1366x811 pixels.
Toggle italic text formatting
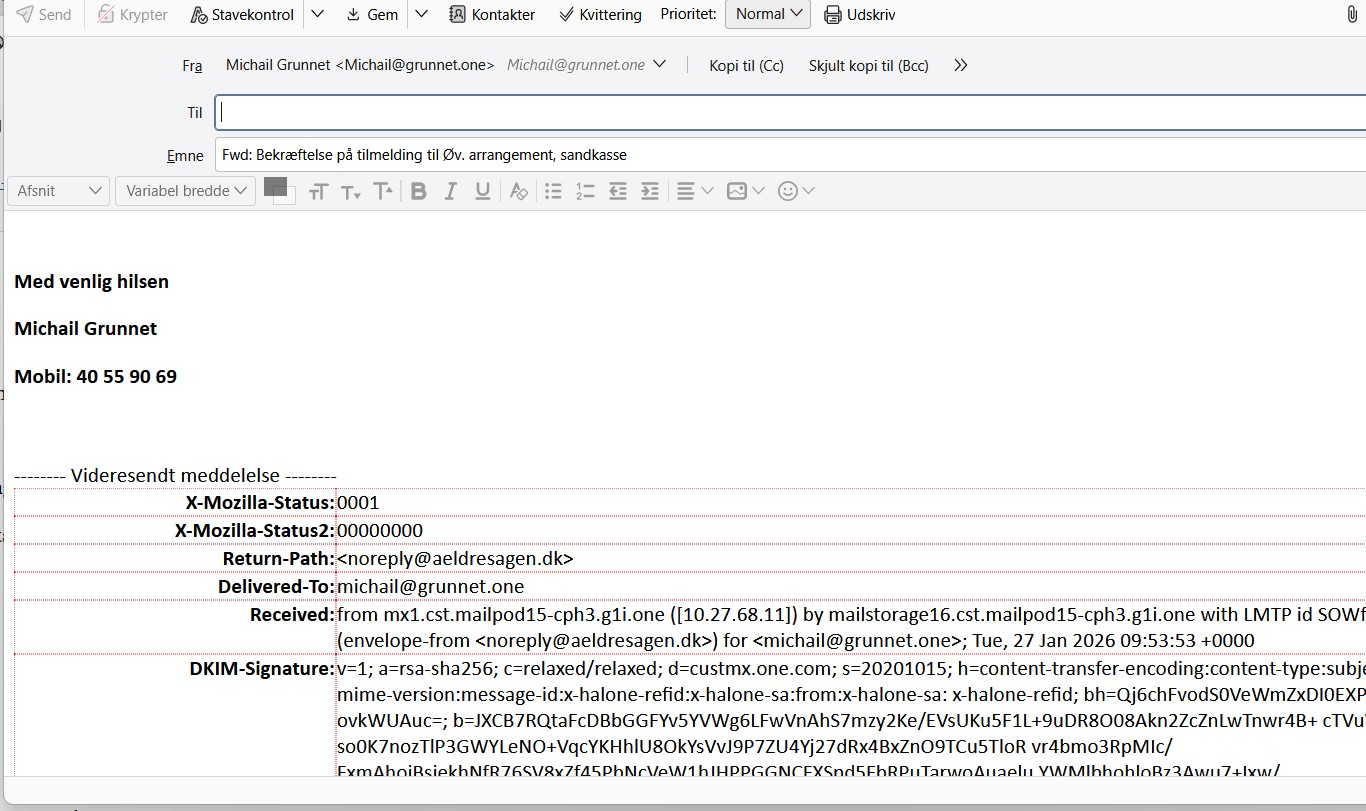(x=450, y=191)
